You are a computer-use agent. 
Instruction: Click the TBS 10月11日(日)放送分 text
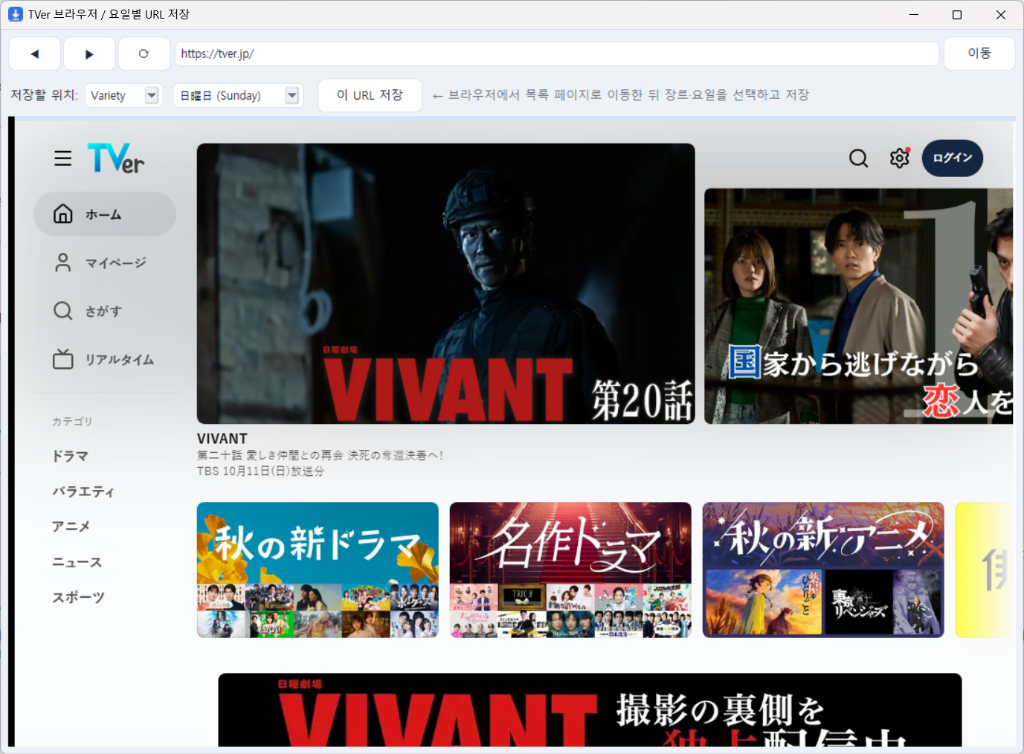[261, 471]
